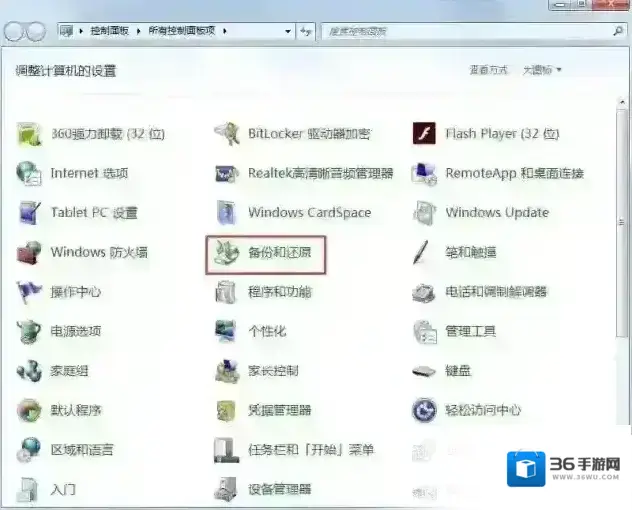Viewport: 632px width, 510px height.
Task: Click the back navigation button
Action: click(15, 31)
